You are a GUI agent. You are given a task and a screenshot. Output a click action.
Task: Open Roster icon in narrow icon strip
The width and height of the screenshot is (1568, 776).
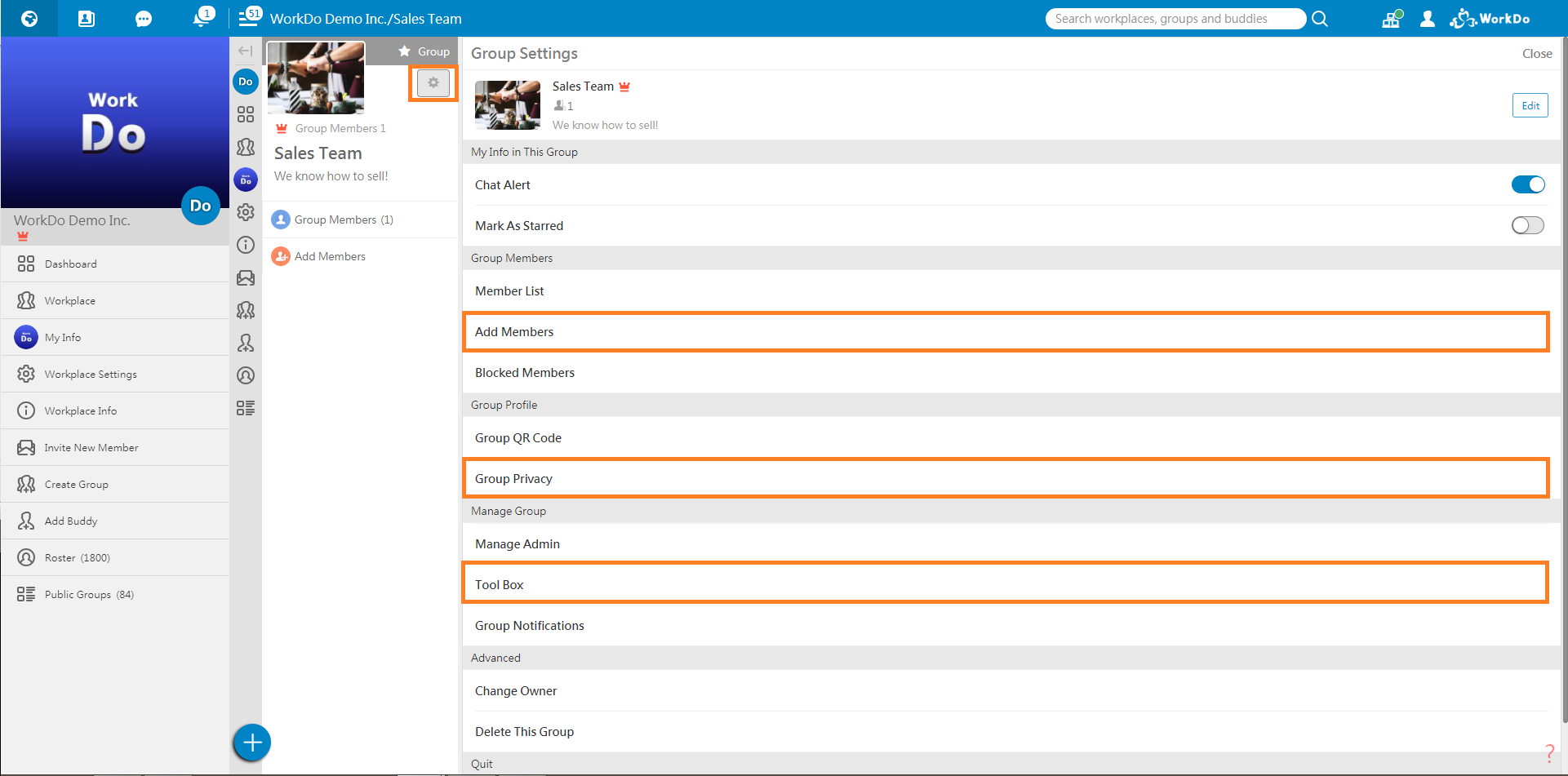click(246, 375)
